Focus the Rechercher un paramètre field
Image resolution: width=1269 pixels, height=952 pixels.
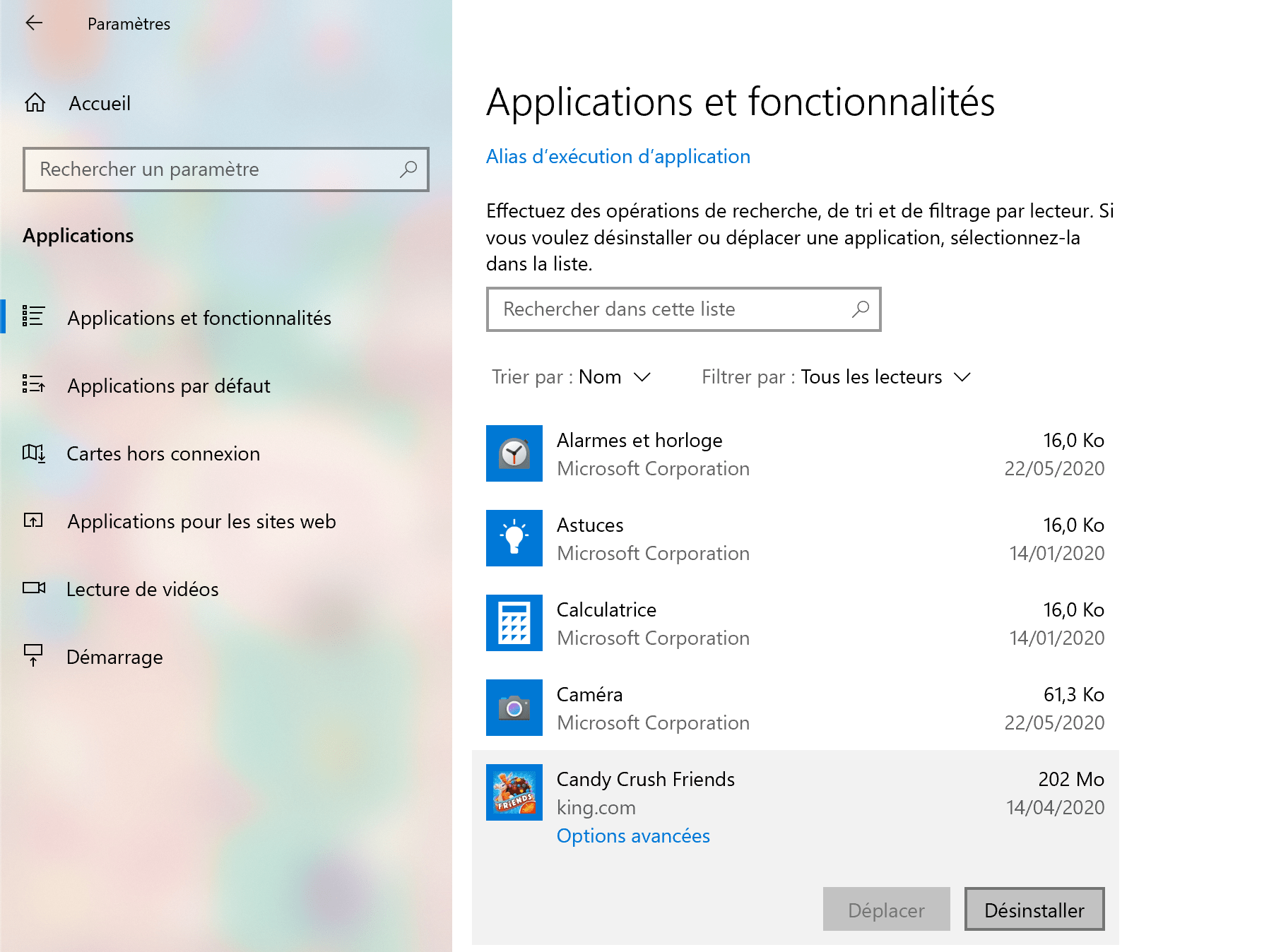click(226, 169)
